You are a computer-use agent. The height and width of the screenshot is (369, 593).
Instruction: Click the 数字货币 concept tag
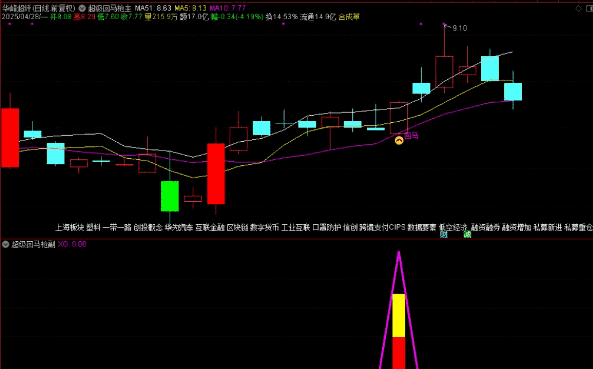(x=264, y=227)
